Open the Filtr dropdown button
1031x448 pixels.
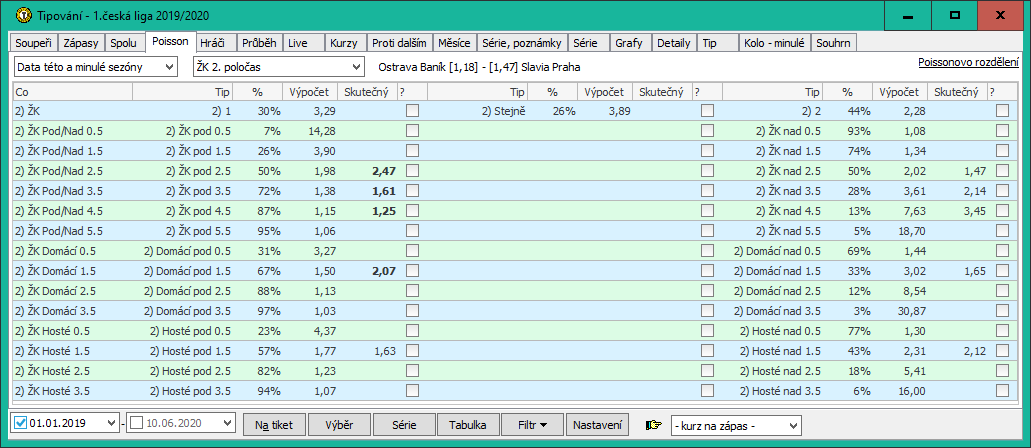coord(531,425)
